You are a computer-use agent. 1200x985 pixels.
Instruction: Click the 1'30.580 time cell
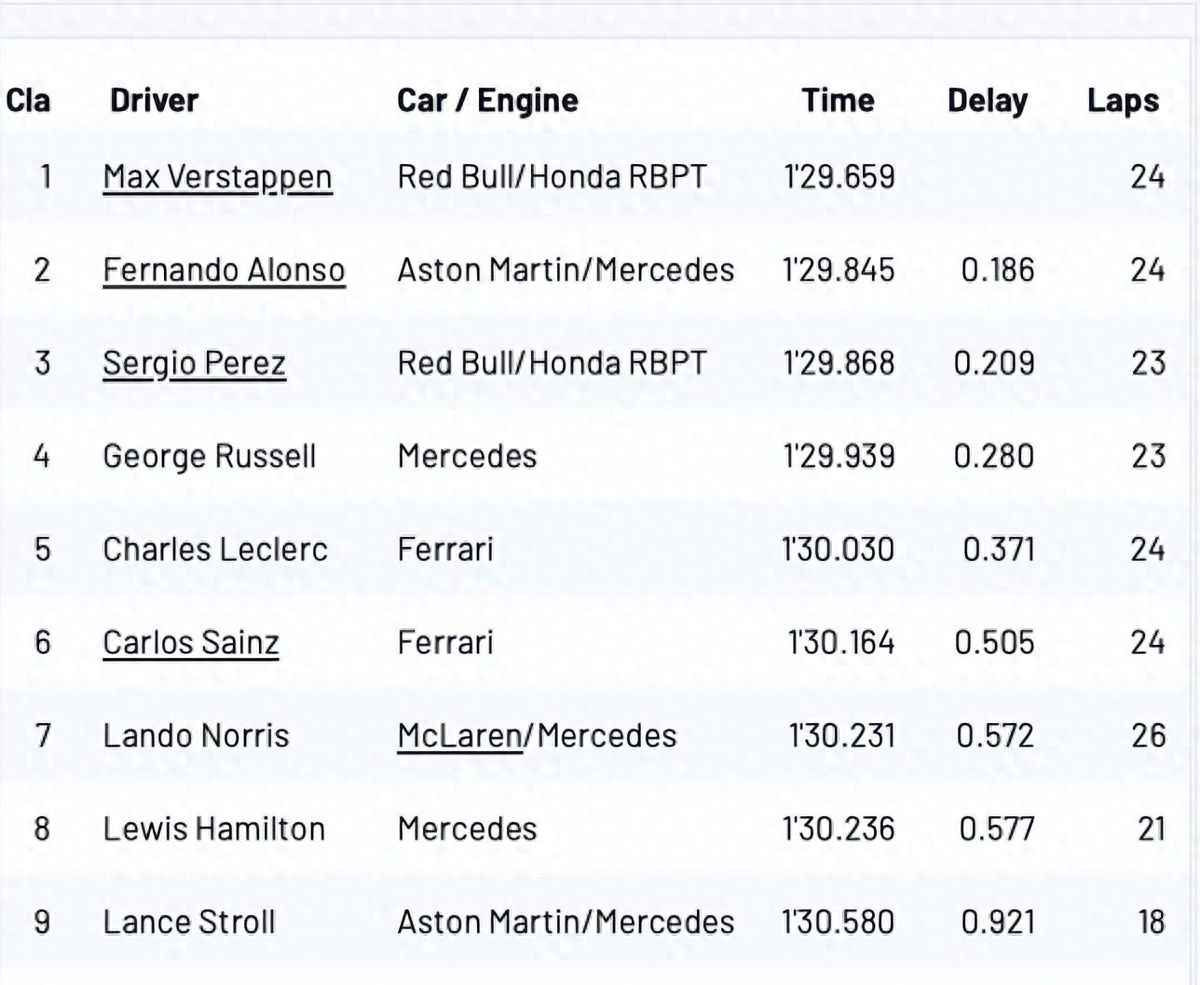pyautogui.click(x=837, y=922)
